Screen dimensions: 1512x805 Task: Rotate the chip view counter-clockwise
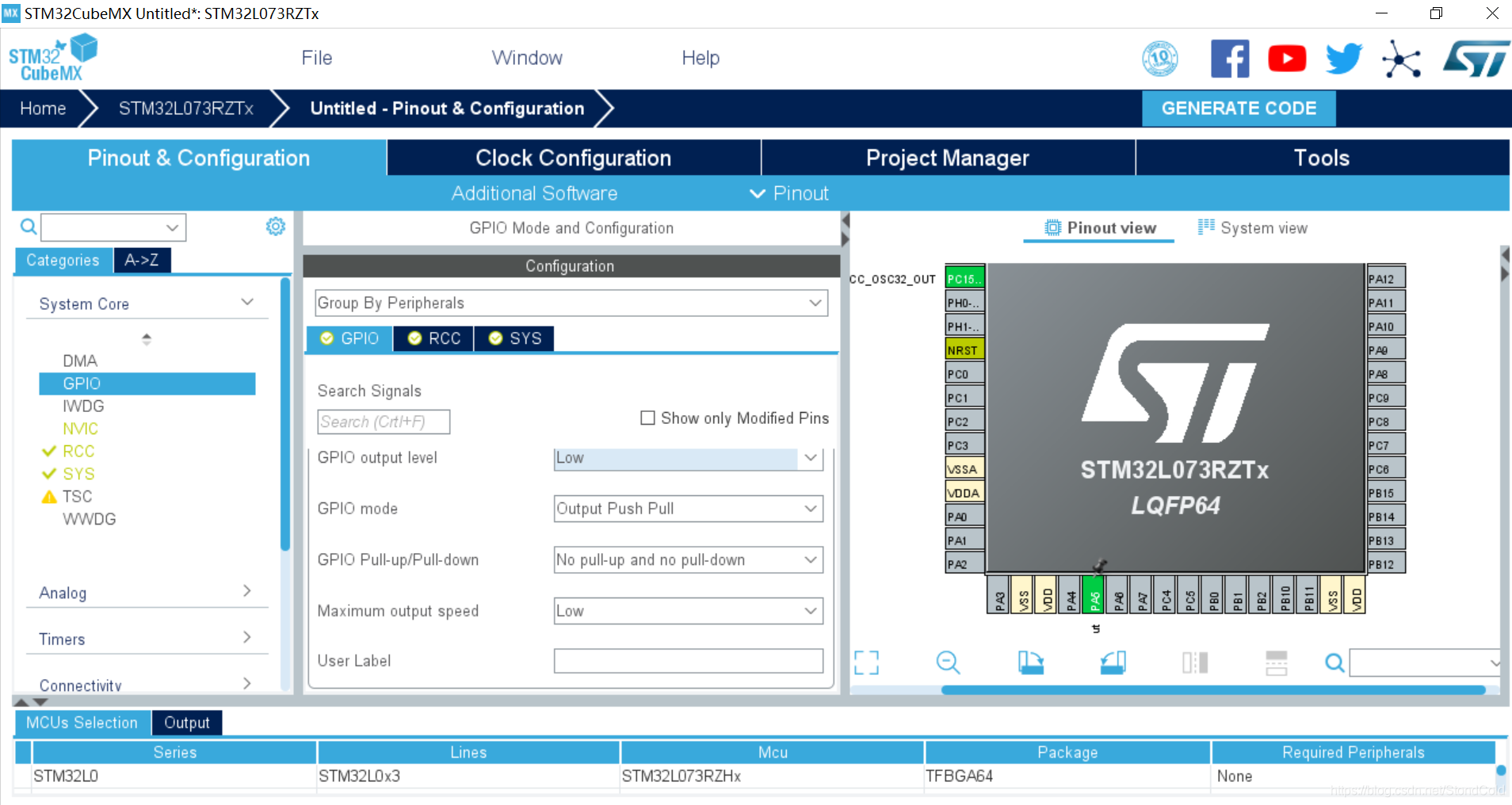click(x=1113, y=662)
